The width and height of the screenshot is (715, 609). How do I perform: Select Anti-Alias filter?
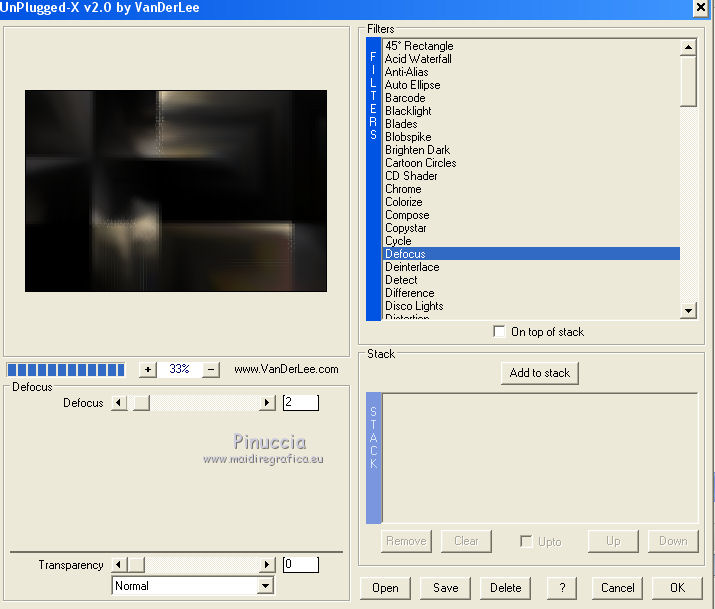point(531,72)
